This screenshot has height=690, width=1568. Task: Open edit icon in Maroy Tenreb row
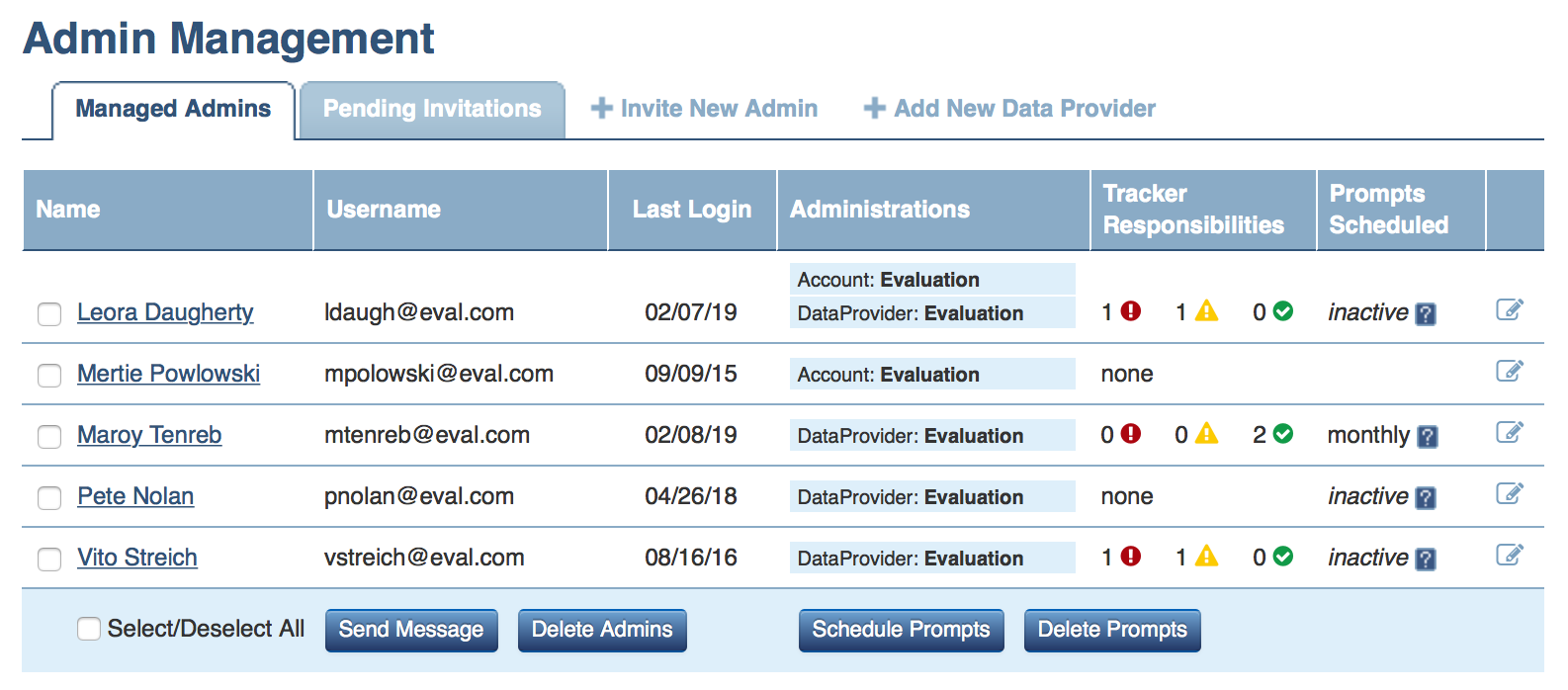click(x=1509, y=433)
